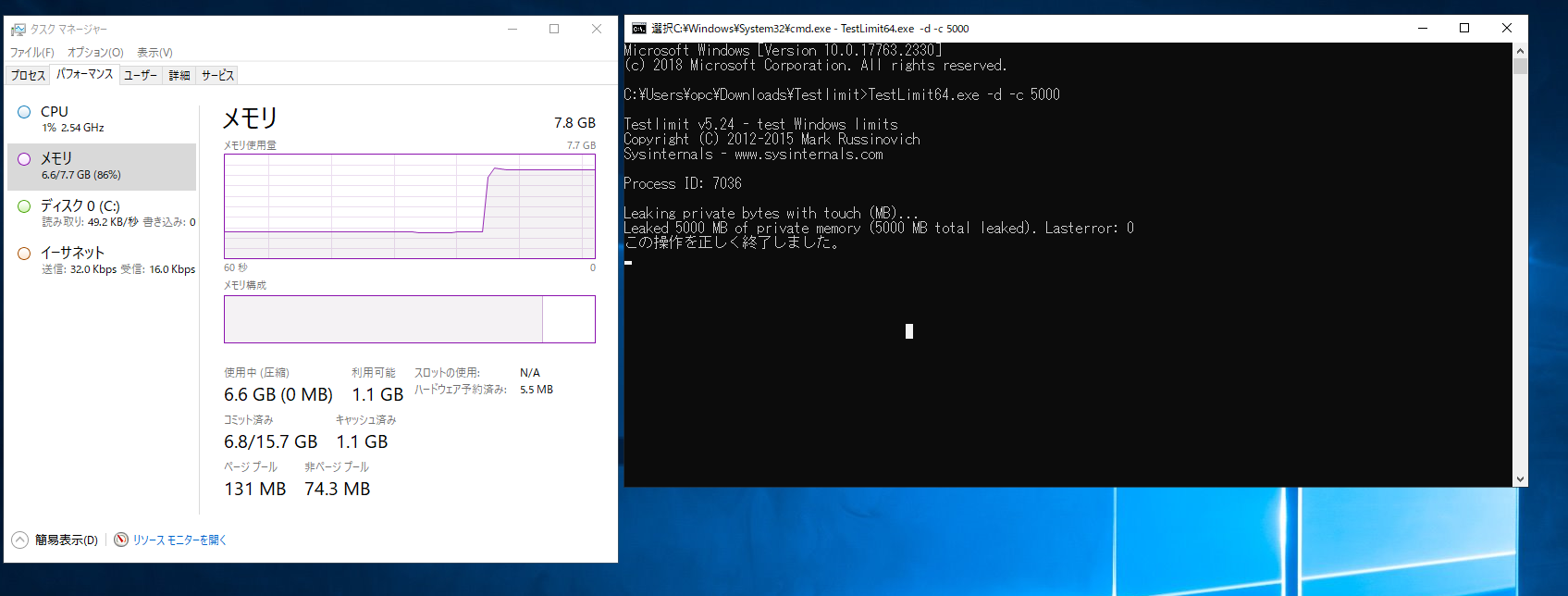
Task: Click the スロットの使用 N/A value
Action: tap(530, 373)
